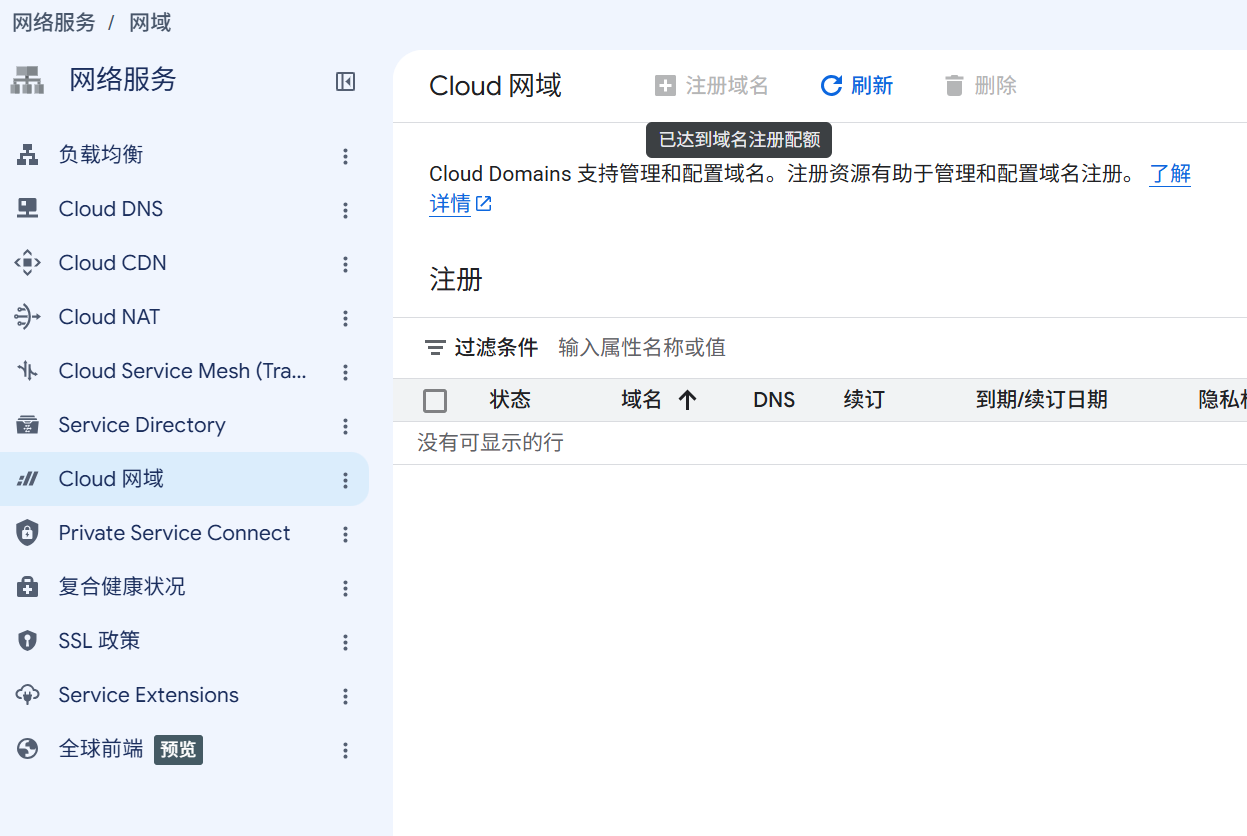Open the more menu for Cloud CDN
The width and height of the screenshot is (1247, 836).
tap(345, 264)
